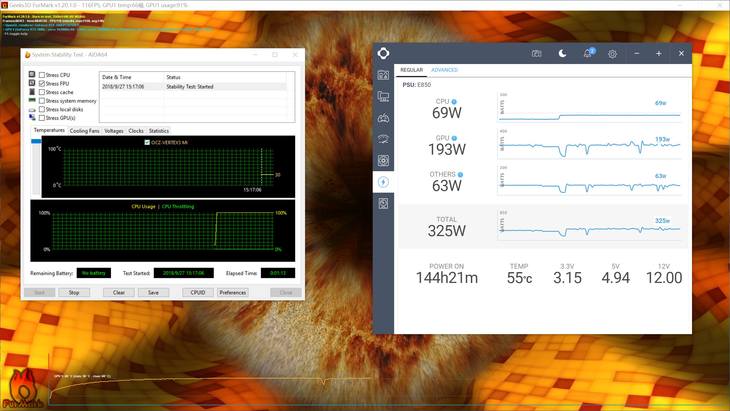Click the CPUID button
730x411 pixels.
(198, 292)
